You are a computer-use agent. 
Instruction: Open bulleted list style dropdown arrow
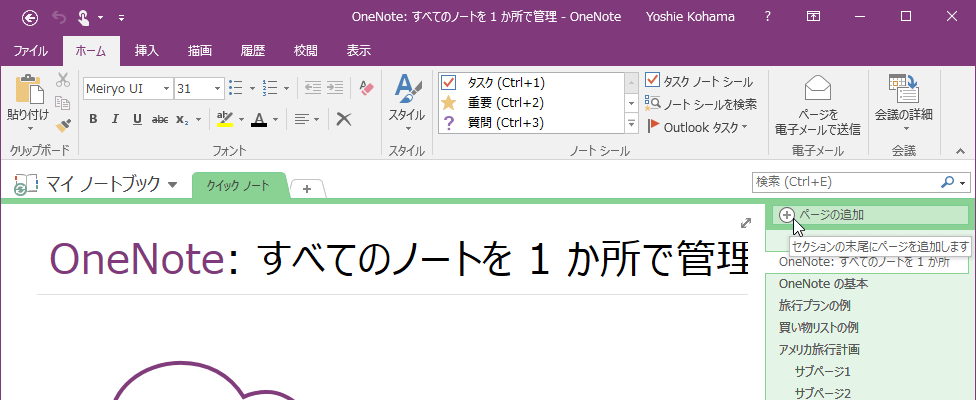coord(252,88)
